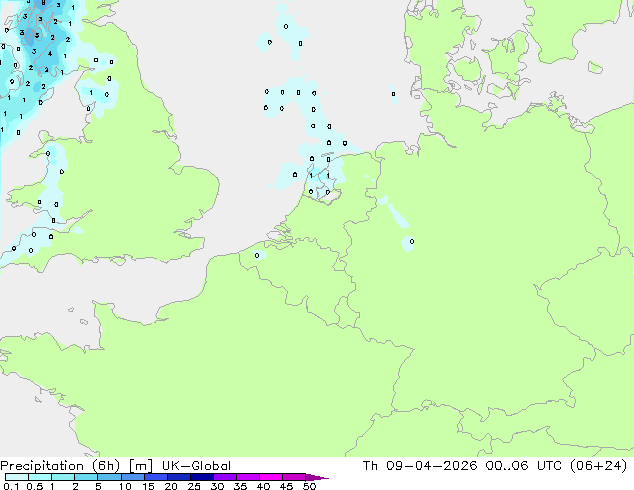Screen dimensions: 634x490
Task: Click the isolated '0' value over western Germany
Action: [412, 241]
